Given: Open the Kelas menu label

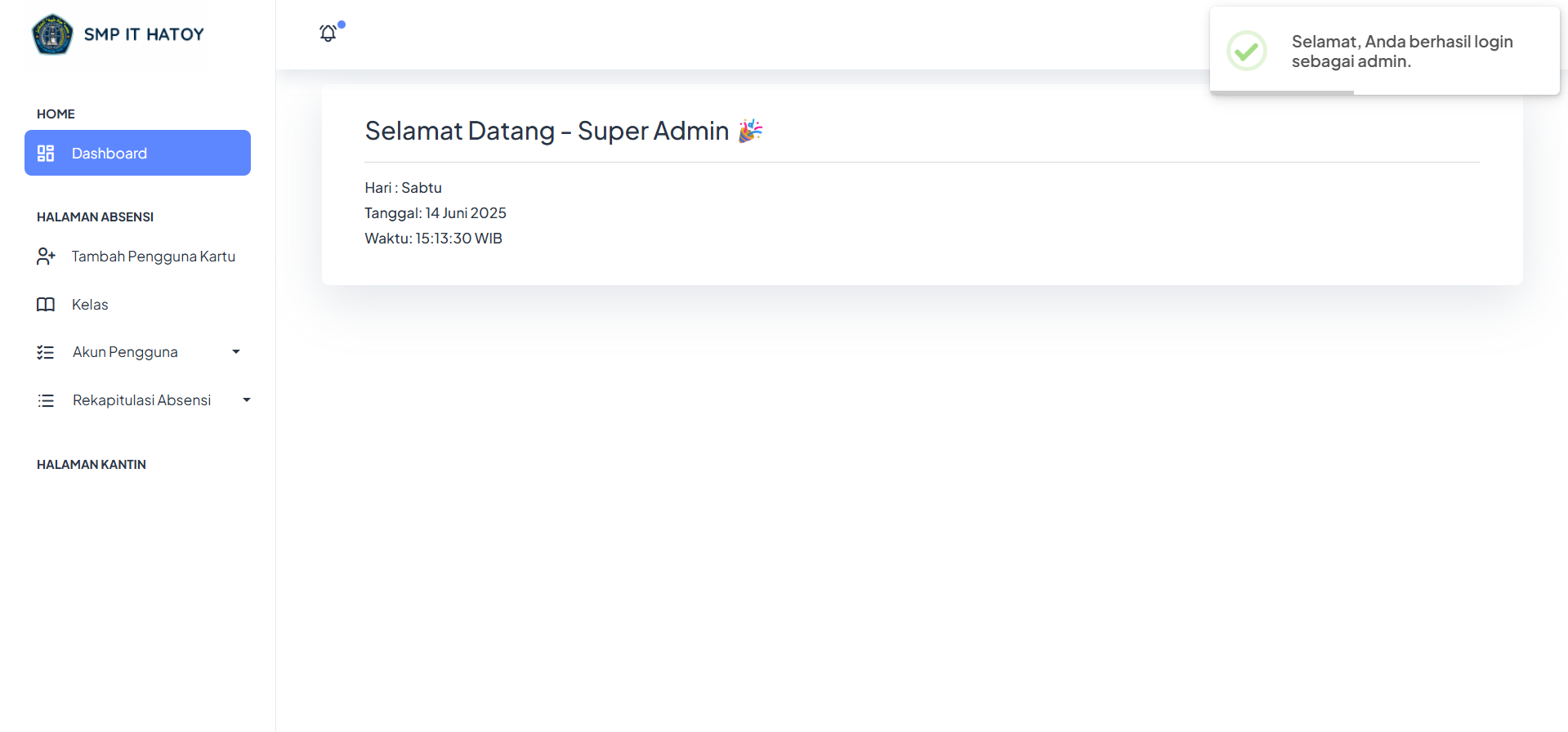Looking at the screenshot, I should (90, 305).
